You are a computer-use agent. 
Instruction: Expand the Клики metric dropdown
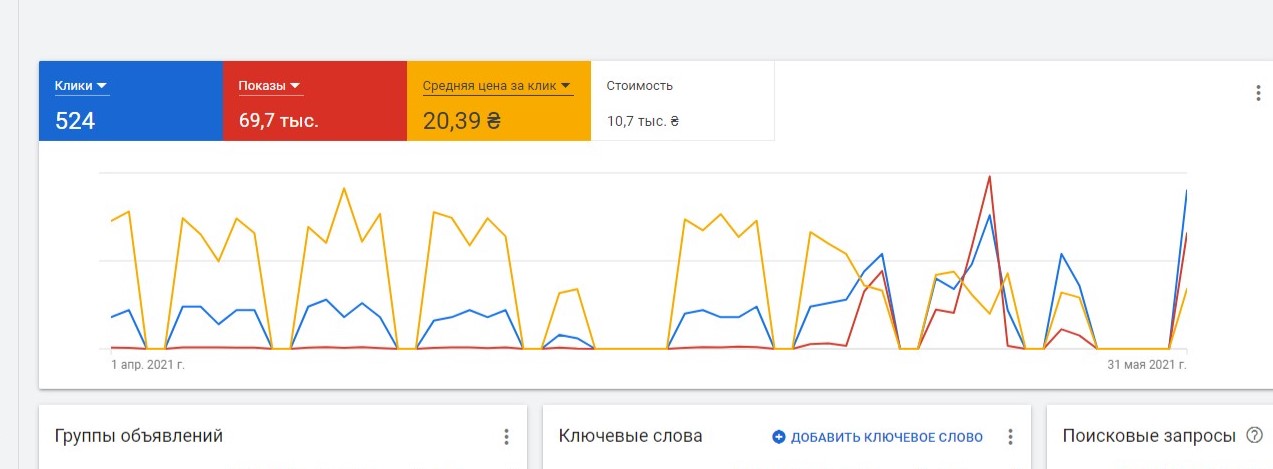[x=81, y=86]
